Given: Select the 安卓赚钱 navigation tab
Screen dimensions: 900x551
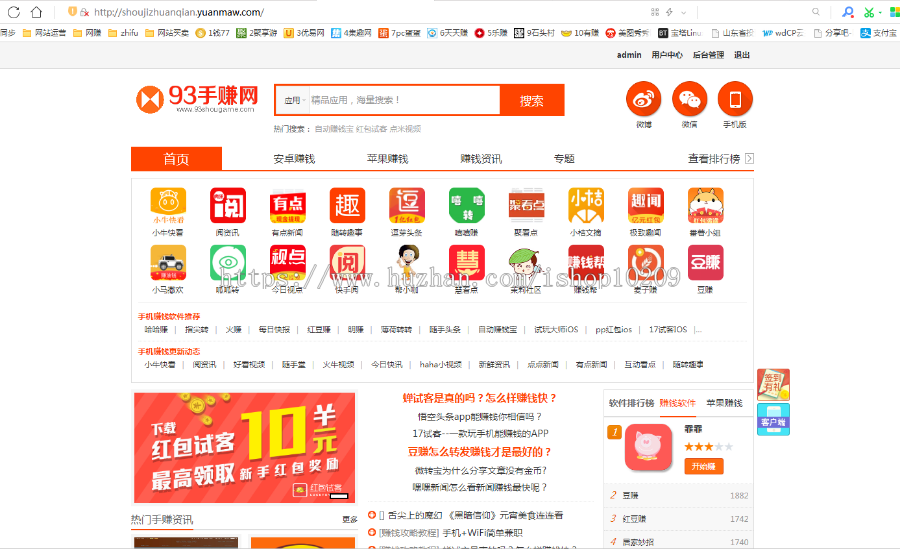Looking at the screenshot, I should [x=294, y=158].
